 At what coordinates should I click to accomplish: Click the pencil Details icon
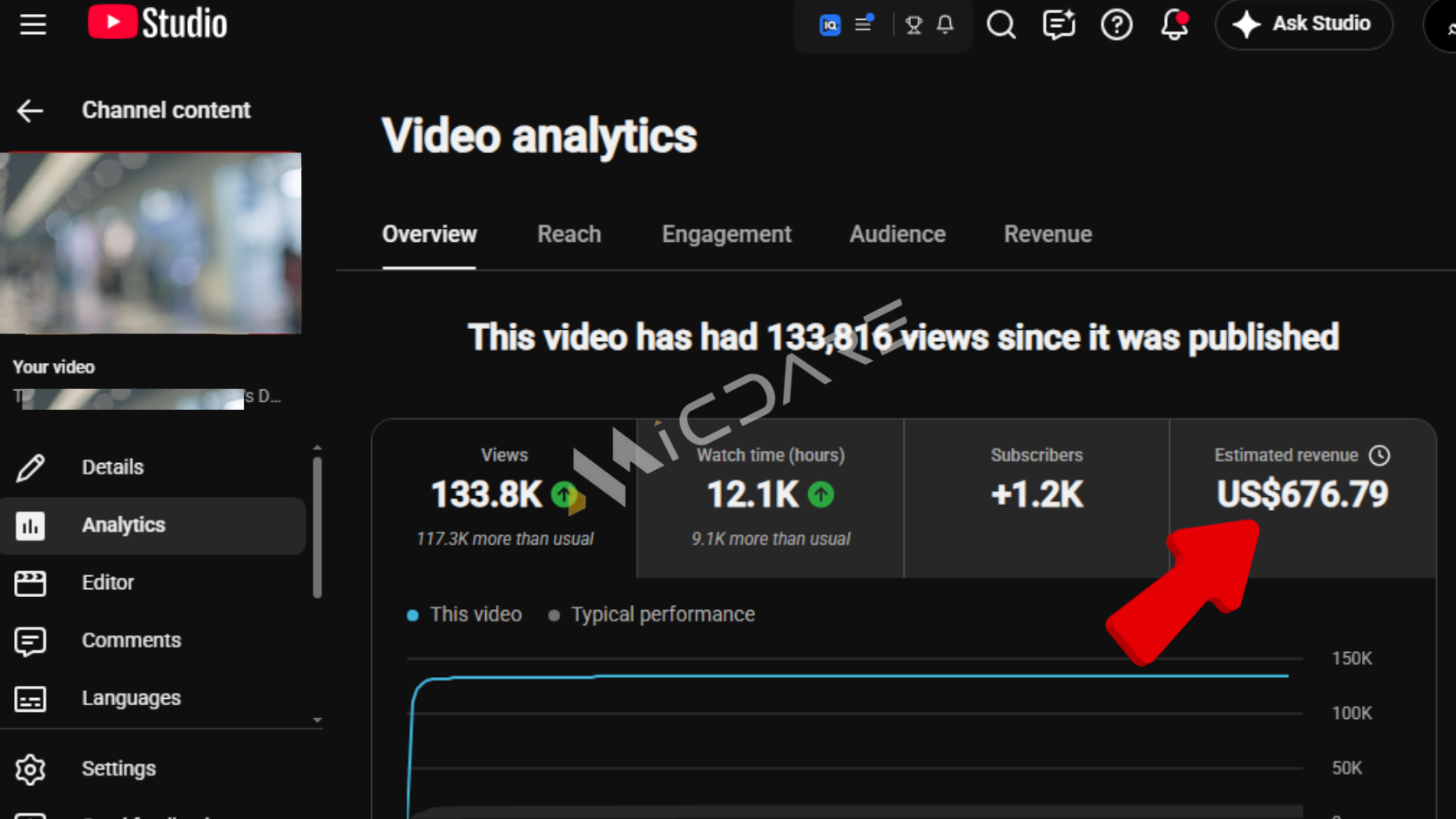click(30, 467)
